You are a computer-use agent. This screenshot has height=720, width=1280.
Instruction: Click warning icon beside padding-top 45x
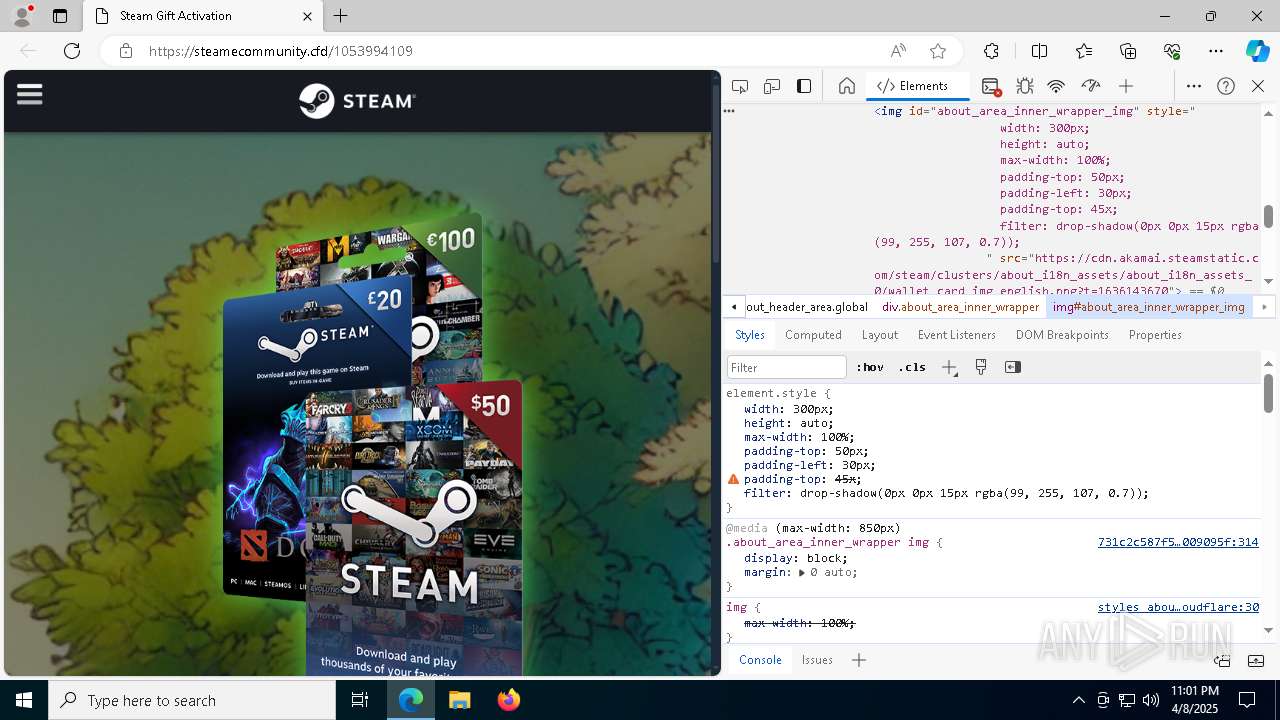(733, 480)
